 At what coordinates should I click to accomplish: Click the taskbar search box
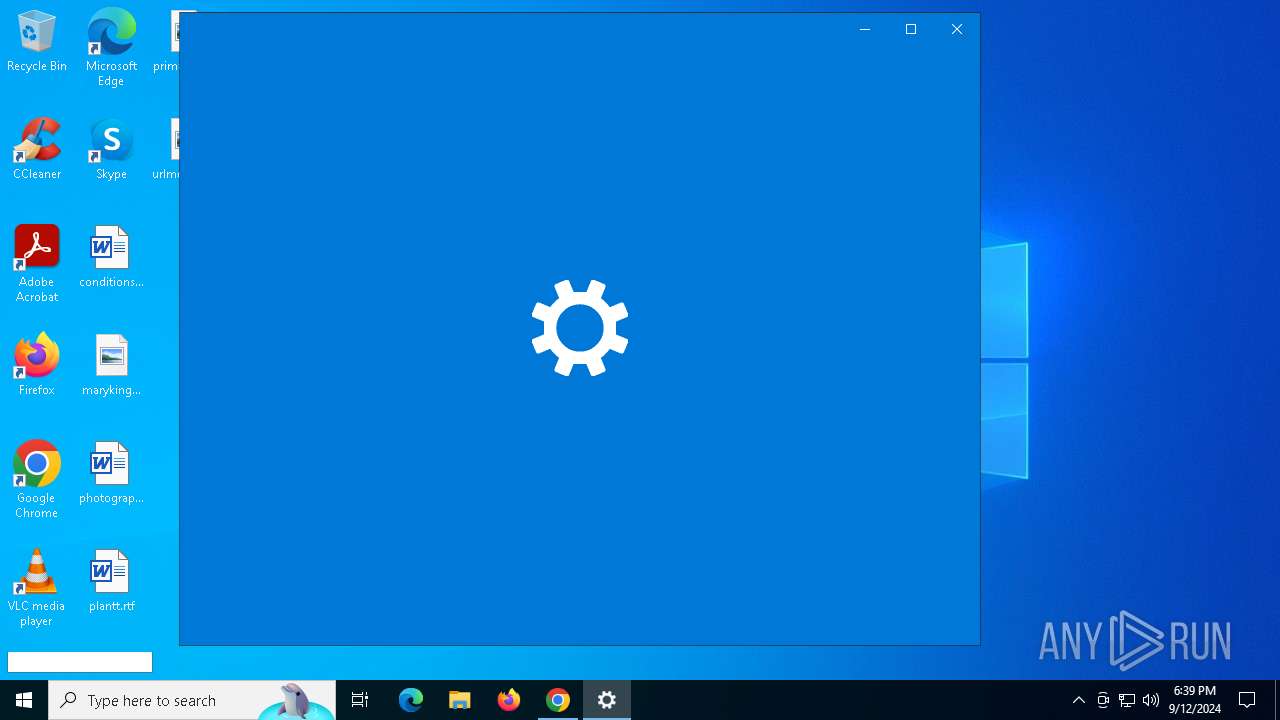click(192, 700)
